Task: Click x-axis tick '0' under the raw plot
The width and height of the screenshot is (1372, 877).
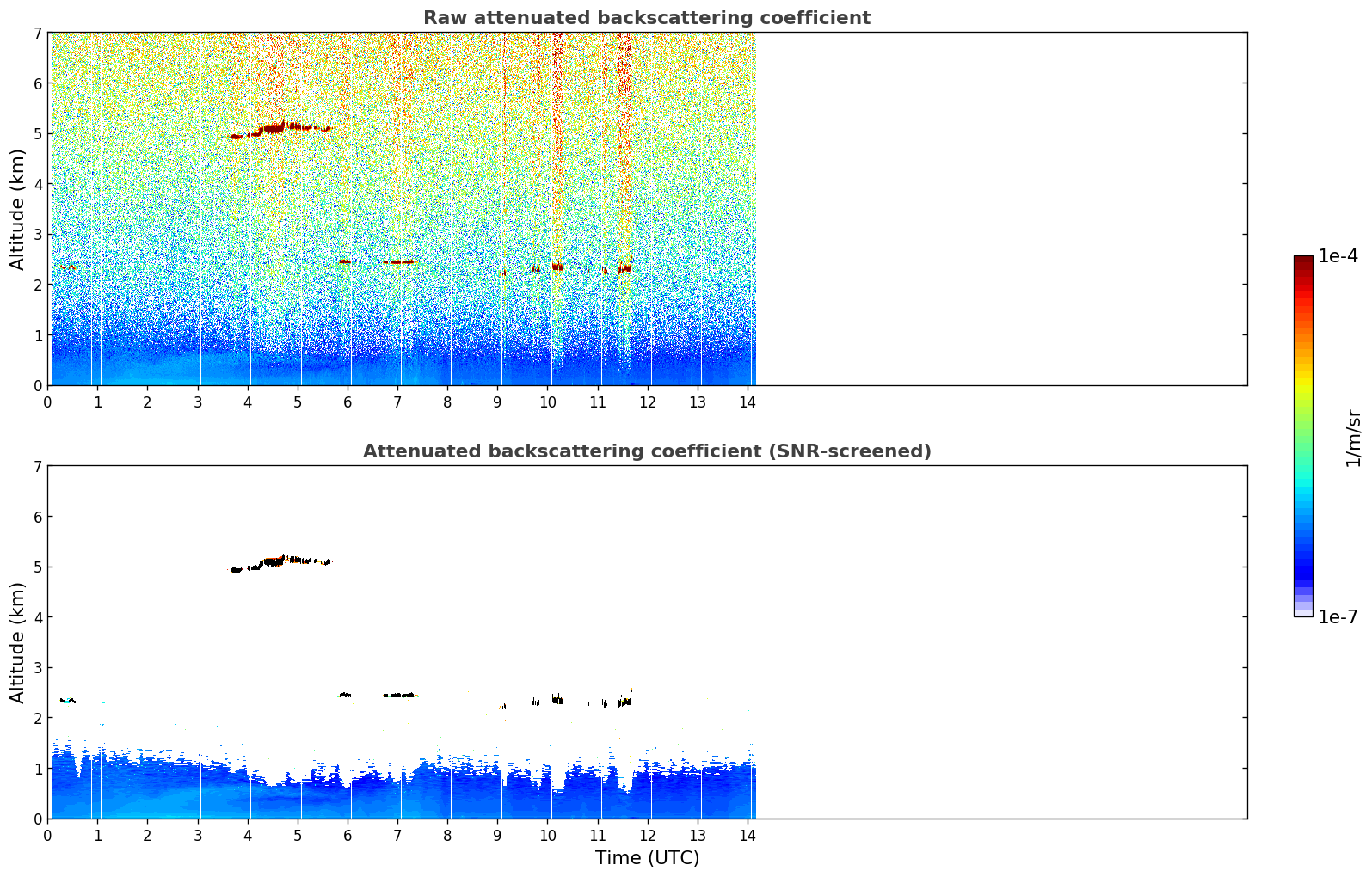Action: coord(47,402)
